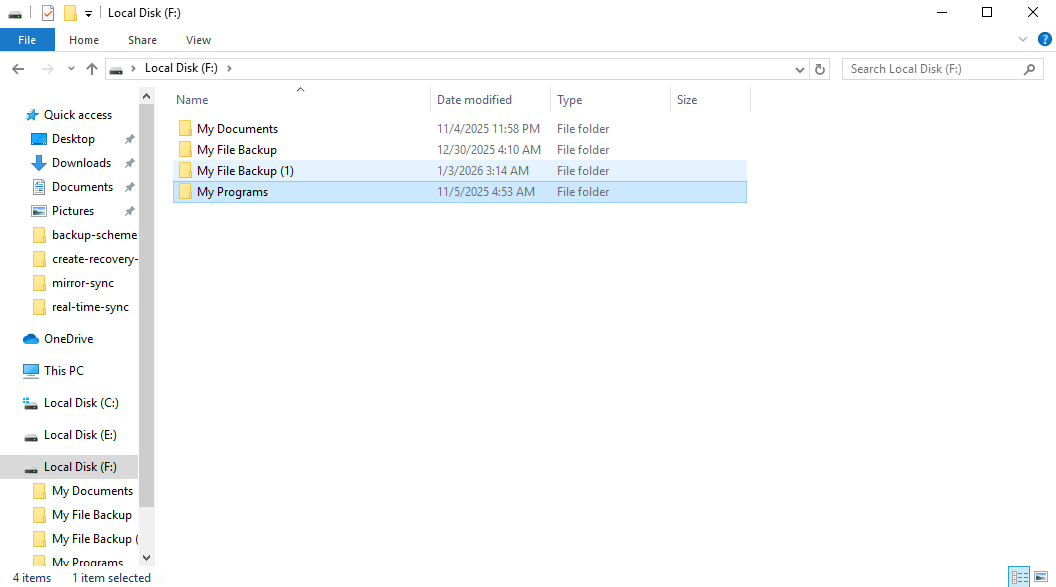The image size is (1056, 587).
Task: Open the OneDrive item in navigation pane
Action: click(x=68, y=339)
